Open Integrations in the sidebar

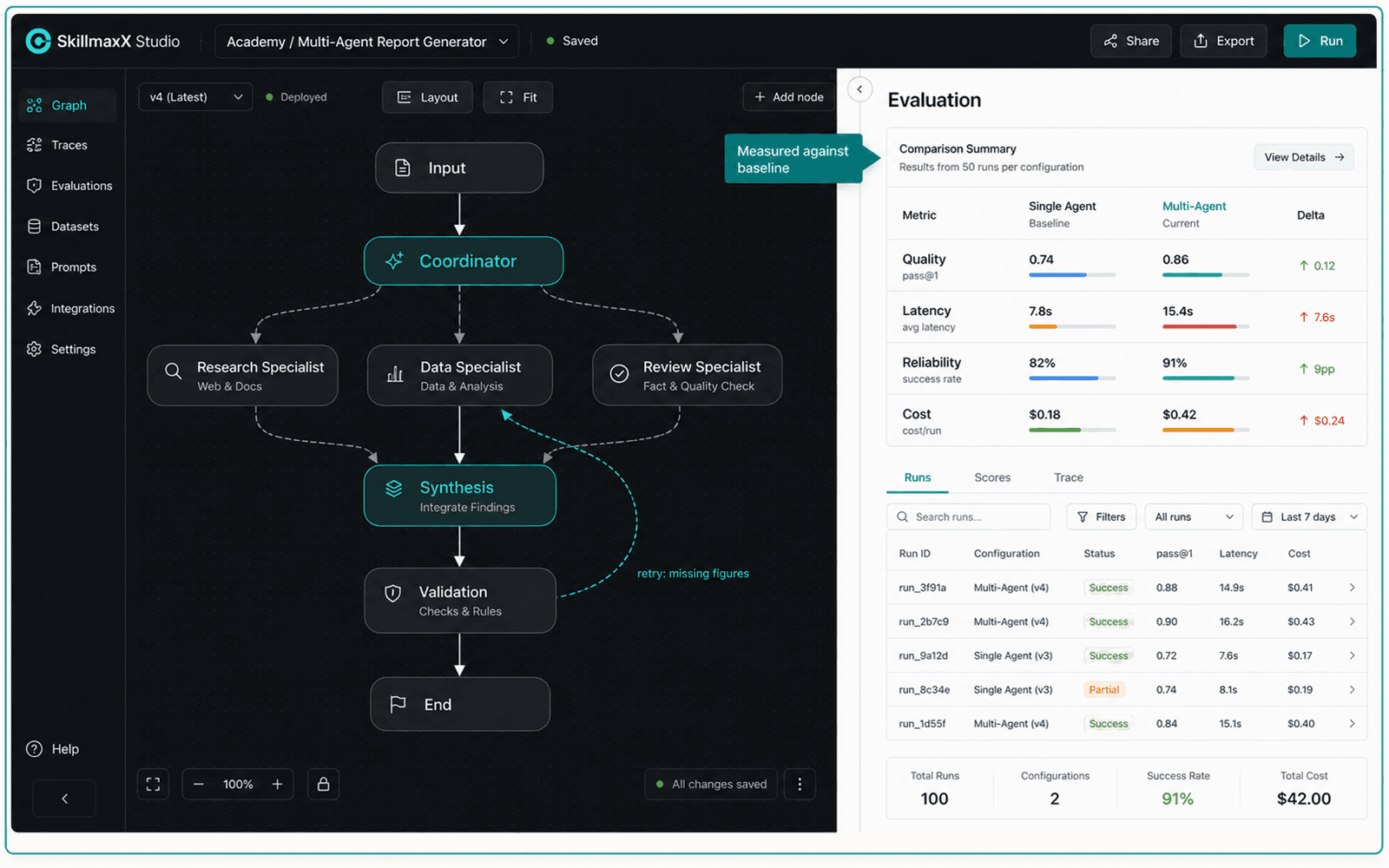[70, 308]
